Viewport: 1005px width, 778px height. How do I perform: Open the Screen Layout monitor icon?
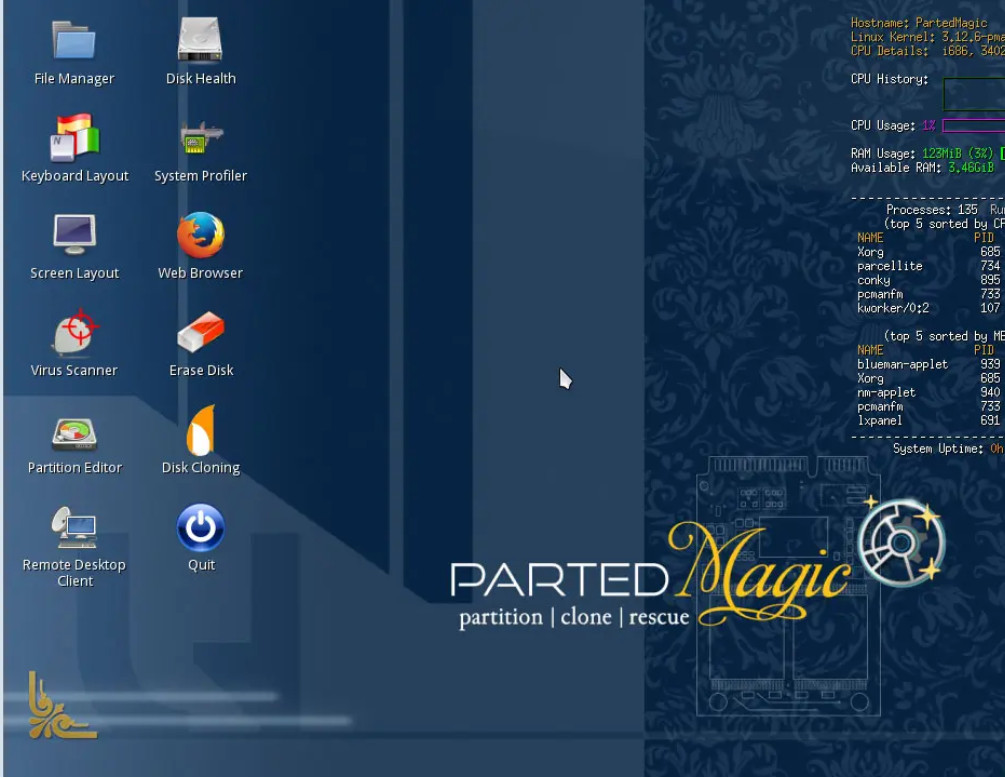pyautogui.click(x=74, y=234)
